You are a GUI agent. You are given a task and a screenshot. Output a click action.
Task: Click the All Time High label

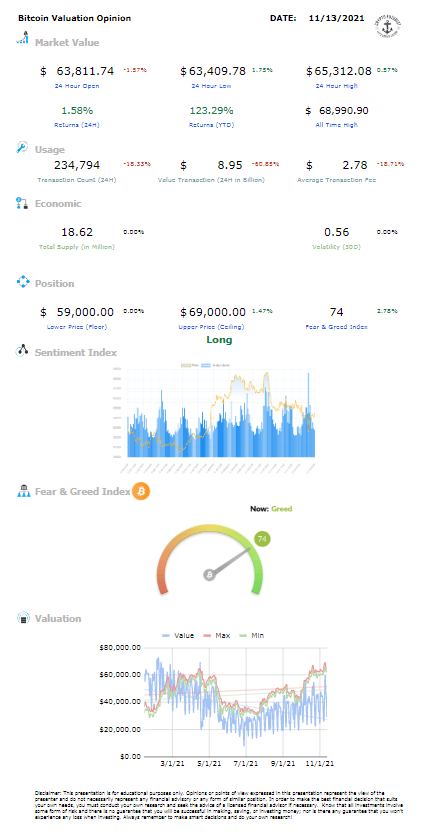(337, 125)
